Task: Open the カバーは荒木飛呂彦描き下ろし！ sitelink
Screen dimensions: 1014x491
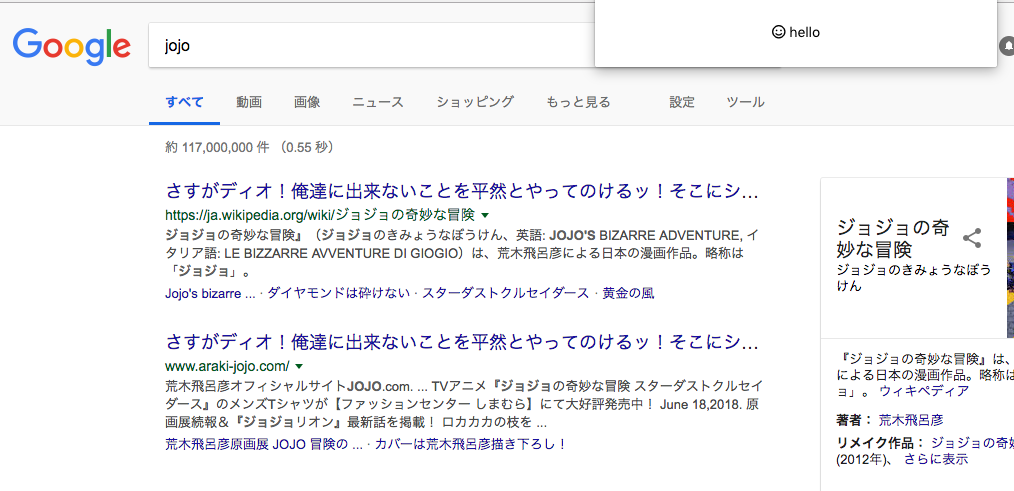Action: (x=471, y=444)
